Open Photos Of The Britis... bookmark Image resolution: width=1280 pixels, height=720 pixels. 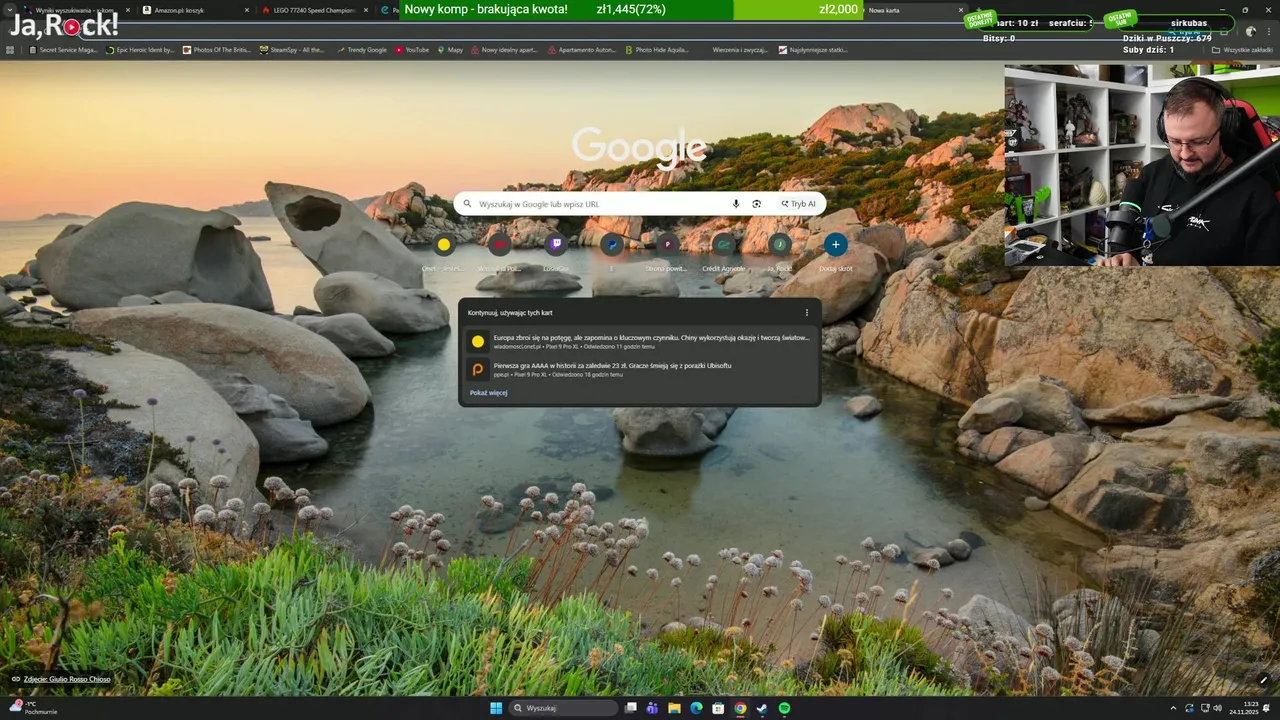pos(217,49)
